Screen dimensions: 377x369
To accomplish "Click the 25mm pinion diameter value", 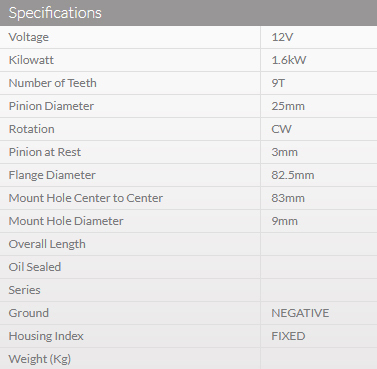I will point(288,106).
